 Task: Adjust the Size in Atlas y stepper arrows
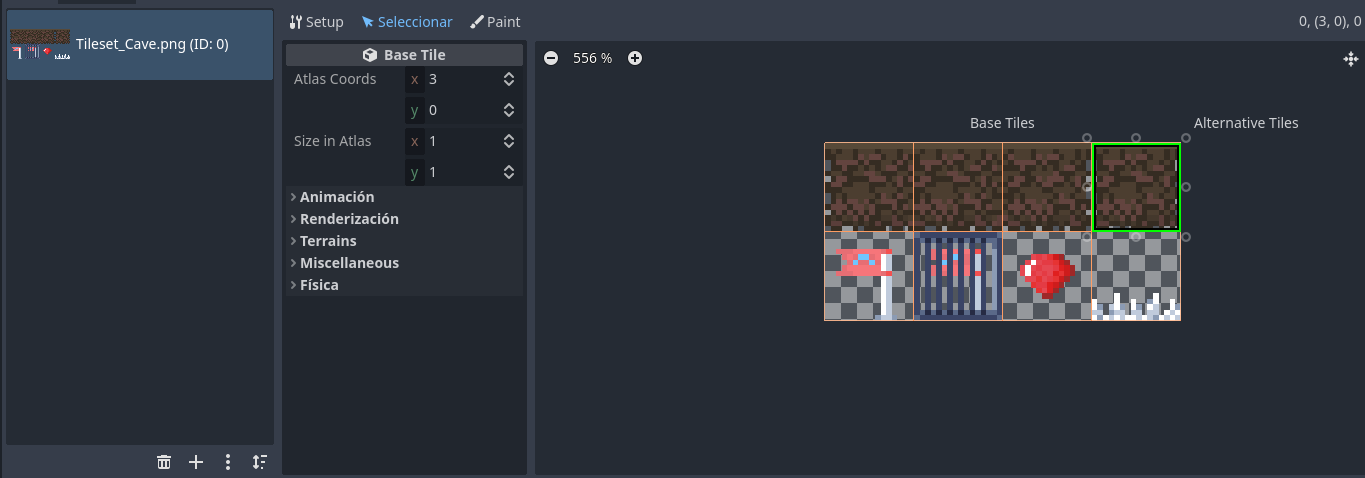tap(509, 172)
